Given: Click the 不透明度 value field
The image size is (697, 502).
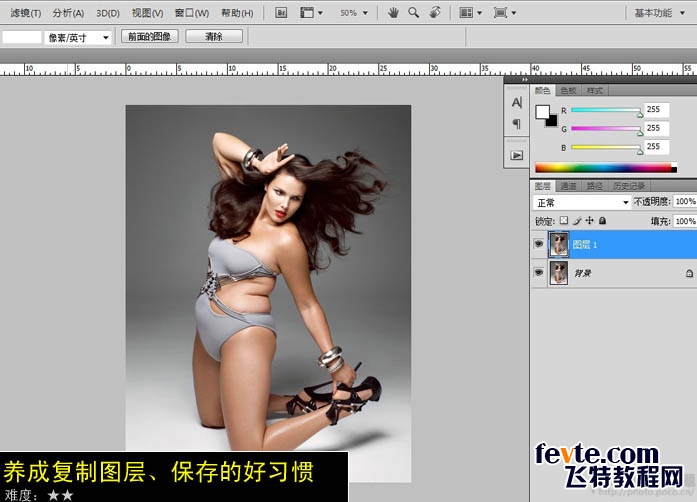Looking at the screenshot, I should point(685,202).
